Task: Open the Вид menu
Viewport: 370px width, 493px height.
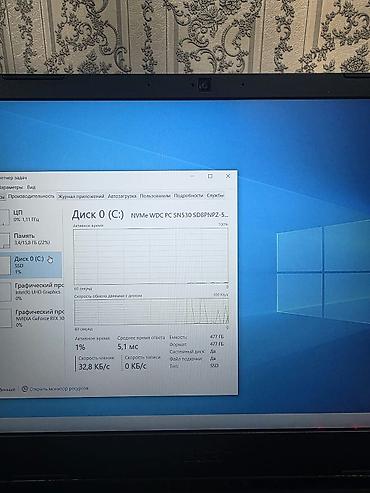Action: (x=31, y=187)
